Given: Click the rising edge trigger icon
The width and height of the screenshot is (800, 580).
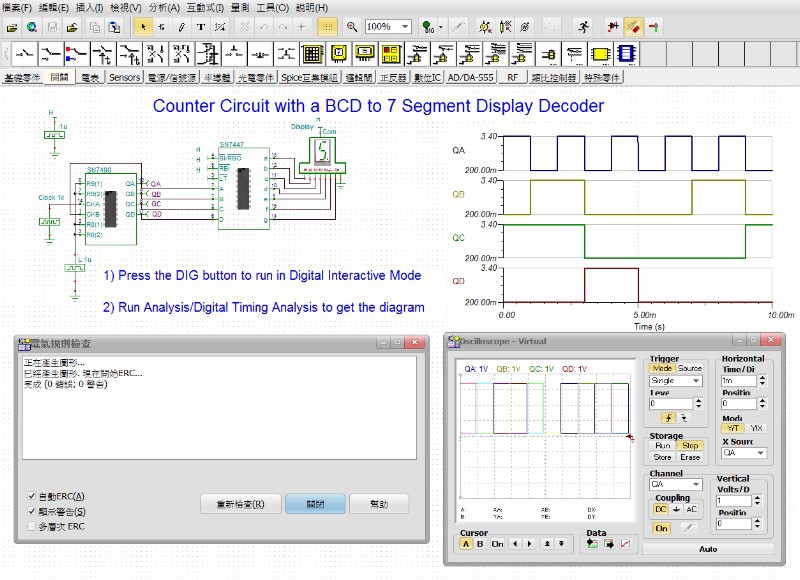Looking at the screenshot, I should pos(666,418).
